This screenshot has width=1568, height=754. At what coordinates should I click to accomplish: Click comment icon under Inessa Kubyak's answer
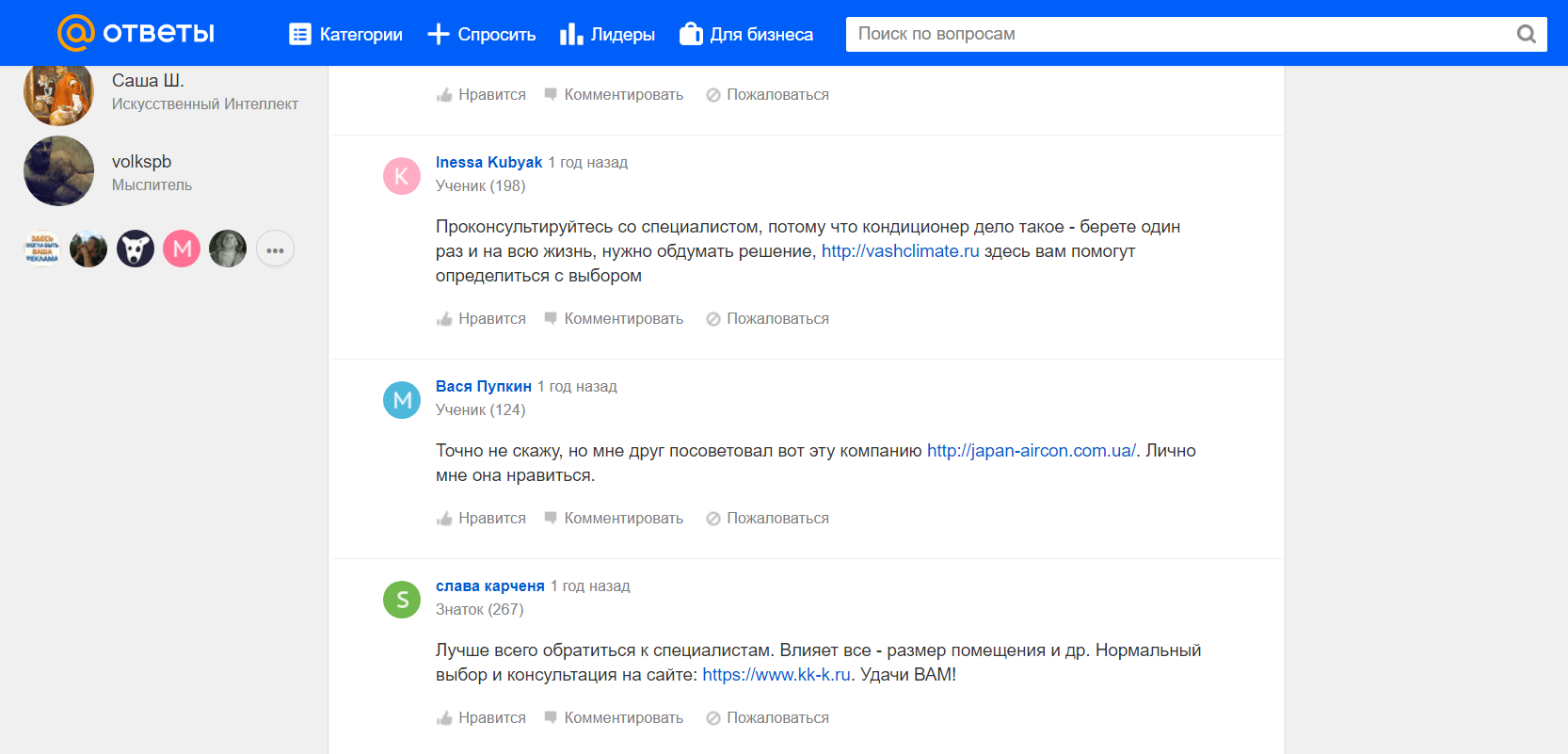coord(551,318)
